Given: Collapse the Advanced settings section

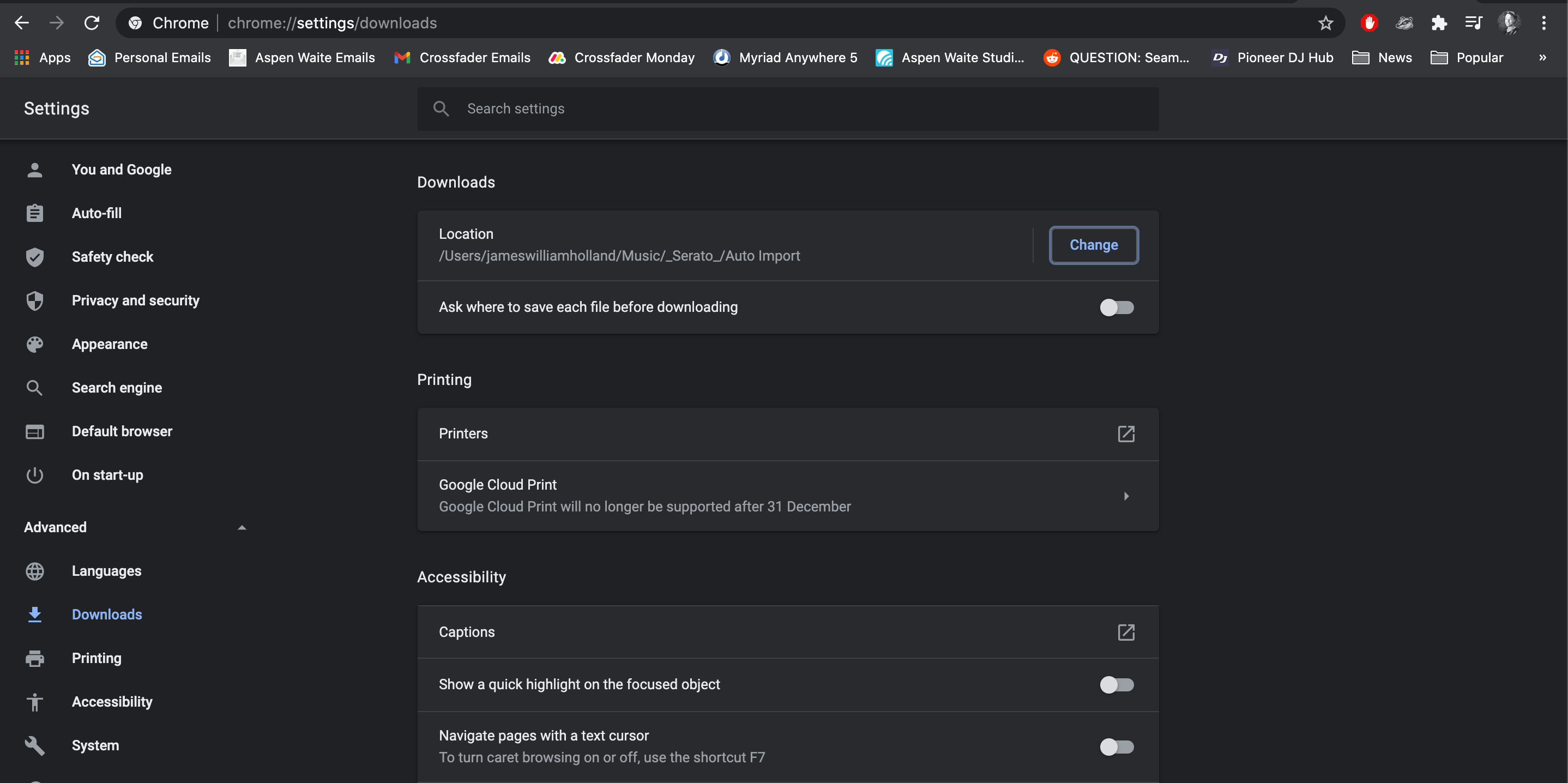Looking at the screenshot, I should (x=242, y=527).
